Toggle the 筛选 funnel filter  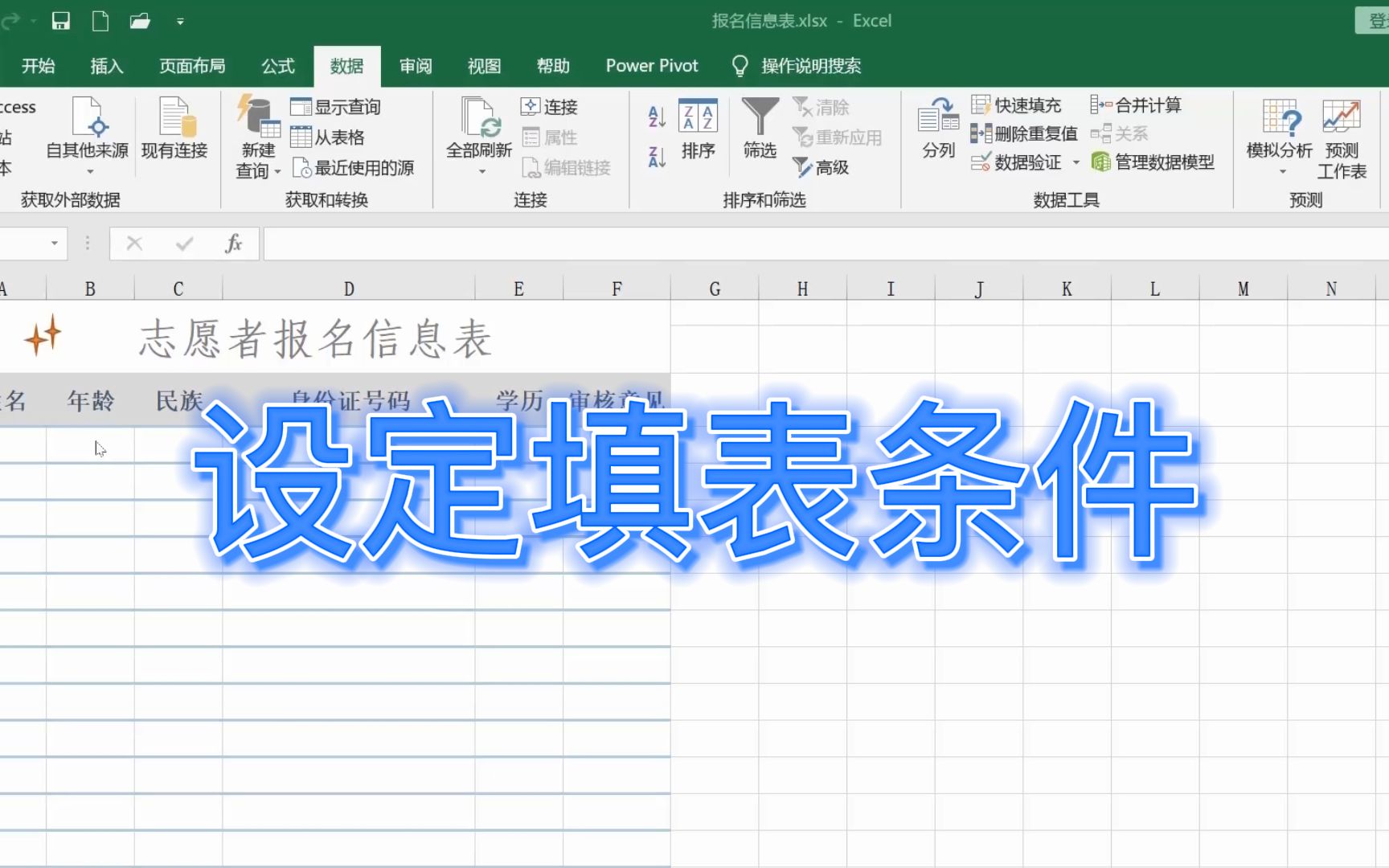760,129
